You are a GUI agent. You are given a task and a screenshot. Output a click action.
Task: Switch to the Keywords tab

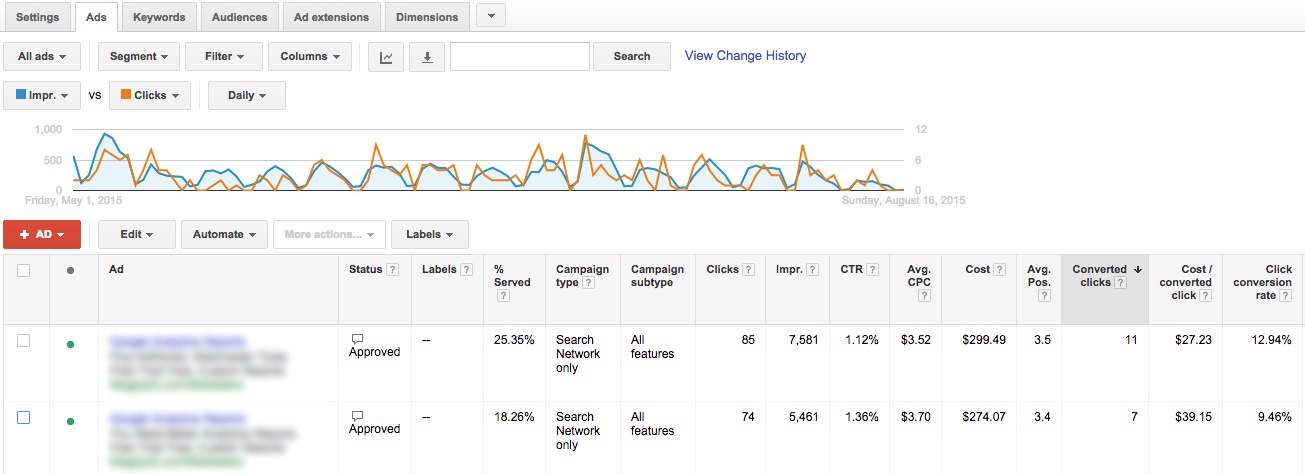(x=159, y=17)
